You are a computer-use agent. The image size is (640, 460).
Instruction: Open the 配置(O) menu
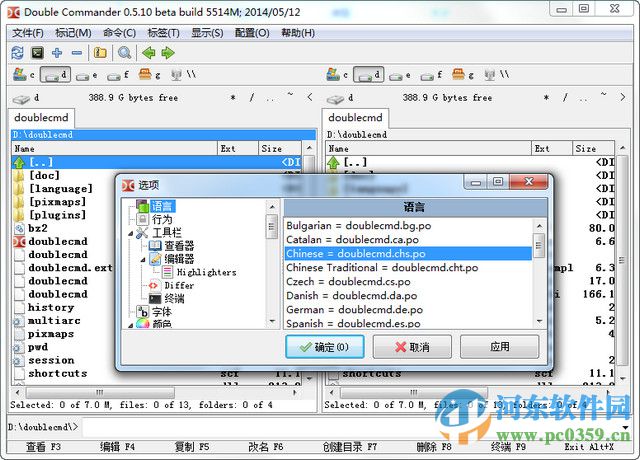point(252,33)
